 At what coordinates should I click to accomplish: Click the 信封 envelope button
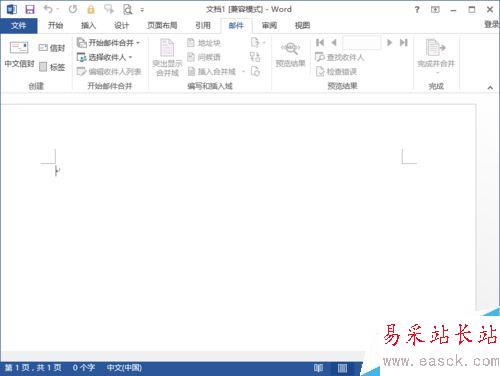tap(52, 48)
